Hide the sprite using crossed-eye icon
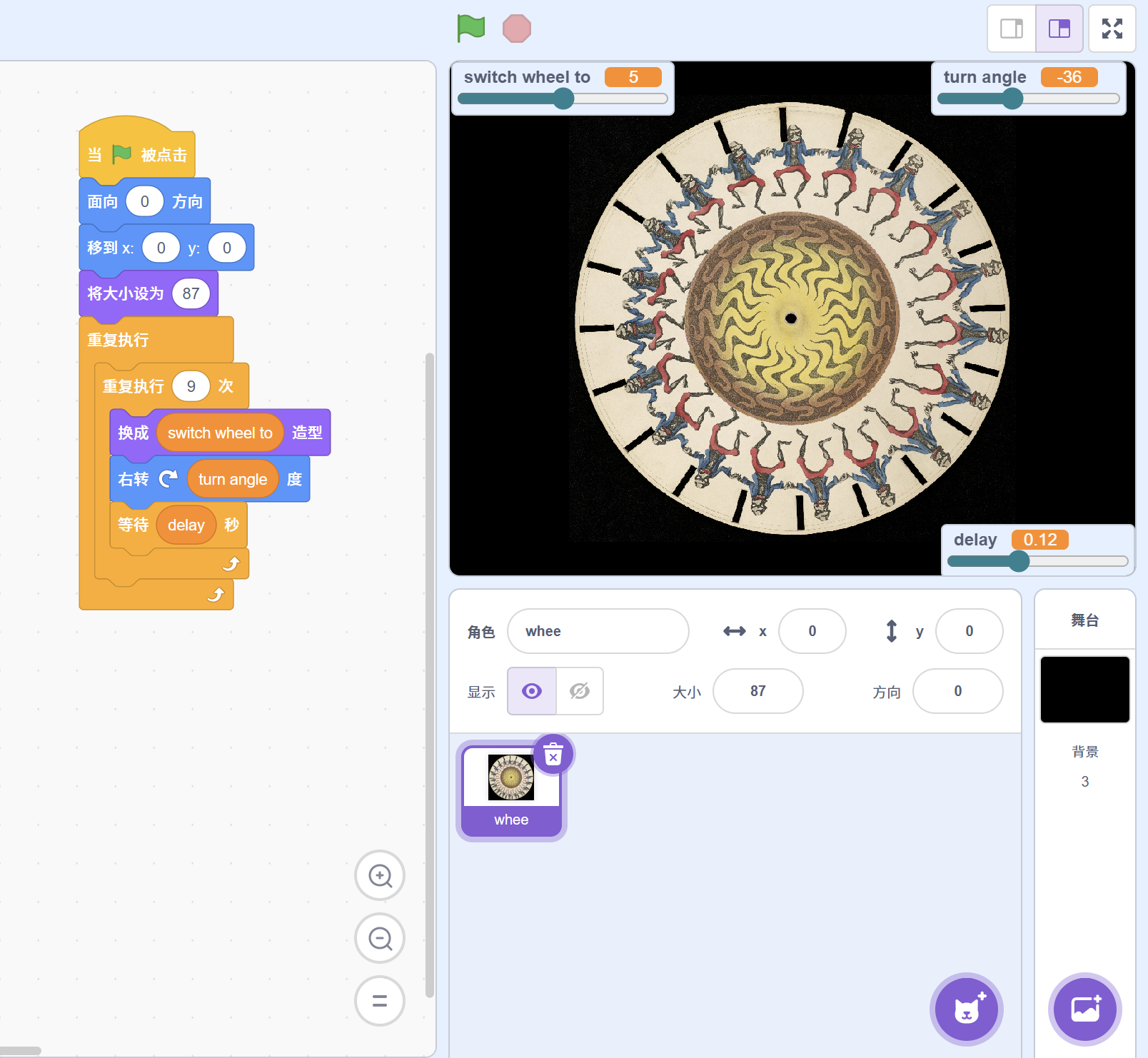This screenshot has height=1058, width=1148. tap(579, 691)
